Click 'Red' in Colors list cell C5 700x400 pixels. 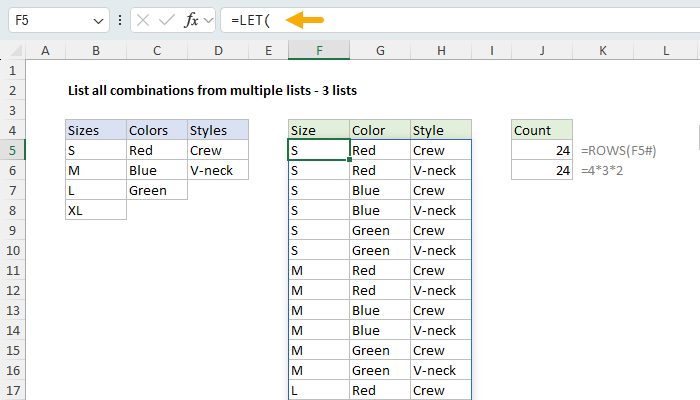pos(157,150)
